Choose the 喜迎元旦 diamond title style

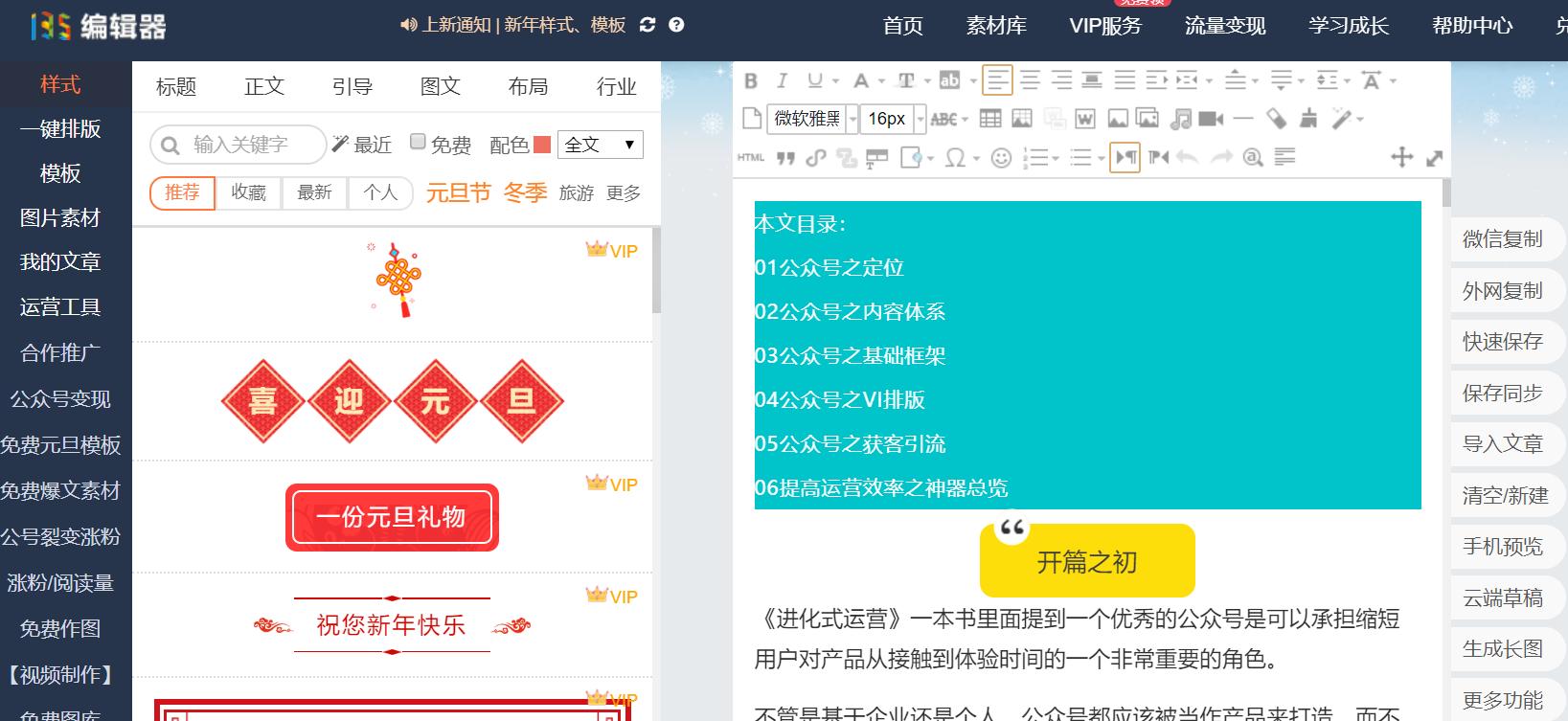click(393, 401)
